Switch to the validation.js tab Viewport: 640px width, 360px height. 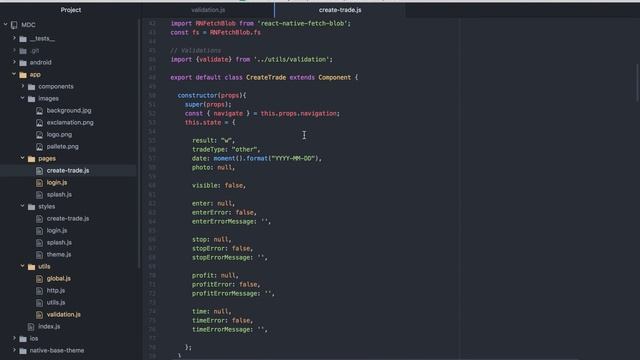click(x=208, y=10)
